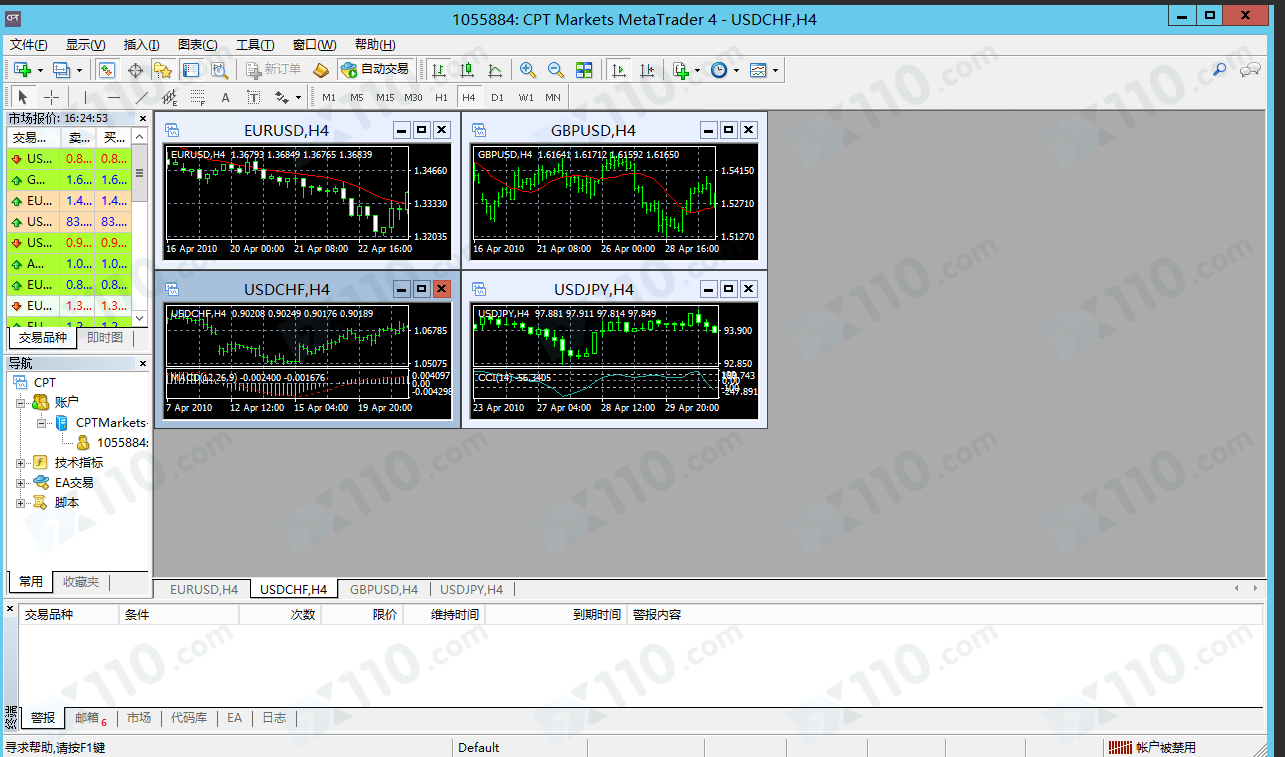Viewport: 1285px width, 757px height.
Task: Toggle the Market Watch panel icon
Action: click(107, 70)
